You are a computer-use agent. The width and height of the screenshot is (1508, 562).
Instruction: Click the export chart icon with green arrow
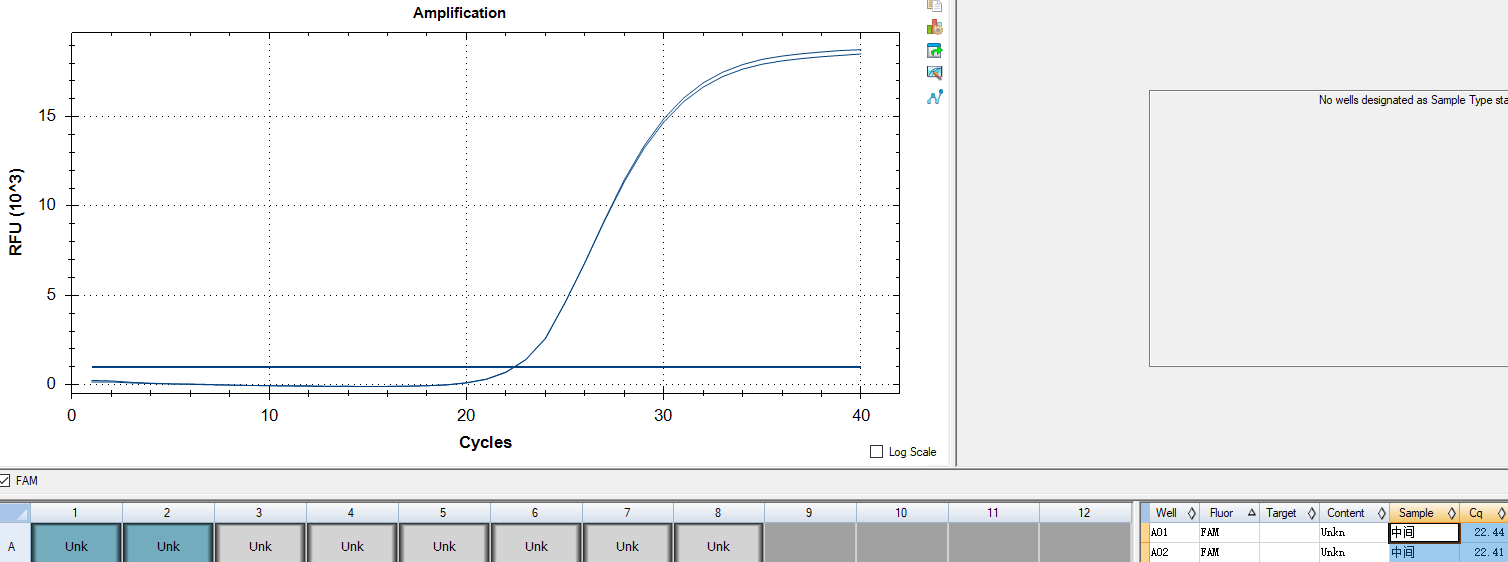pyautogui.click(x=935, y=50)
